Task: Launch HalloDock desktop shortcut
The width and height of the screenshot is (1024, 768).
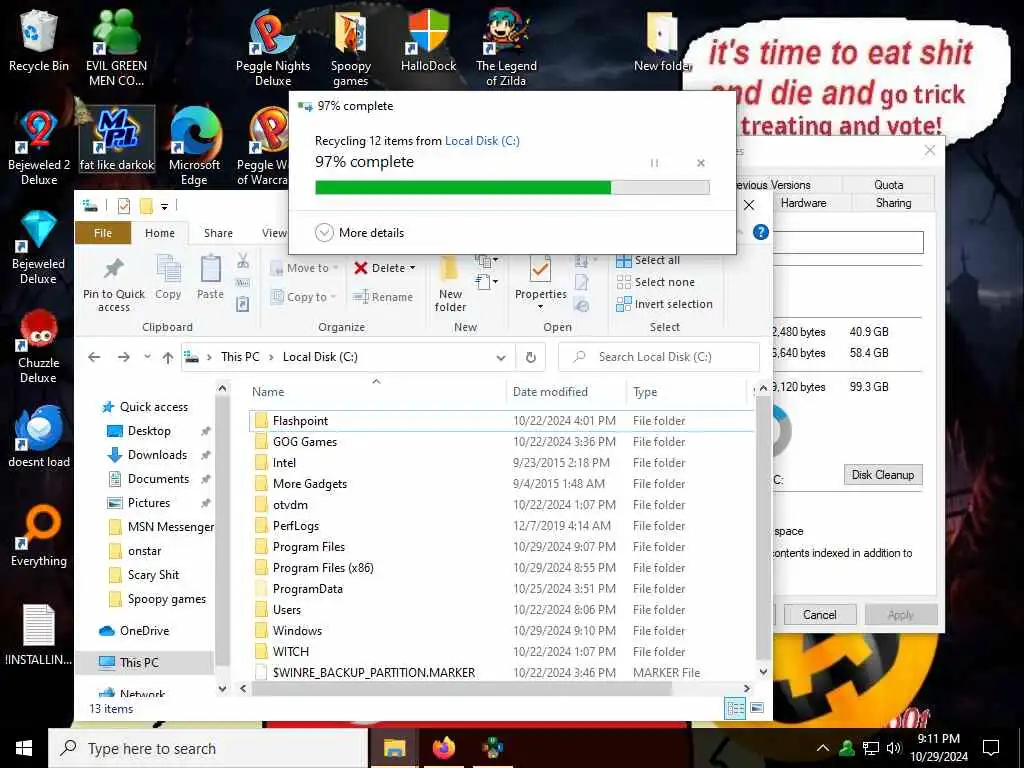Action: pyautogui.click(x=428, y=40)
